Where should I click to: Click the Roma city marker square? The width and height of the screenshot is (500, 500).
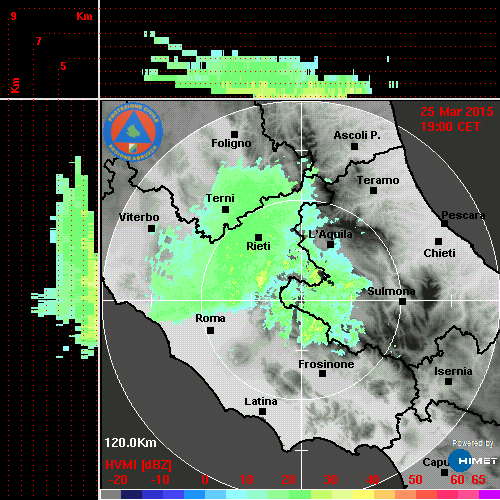point(210,331)
